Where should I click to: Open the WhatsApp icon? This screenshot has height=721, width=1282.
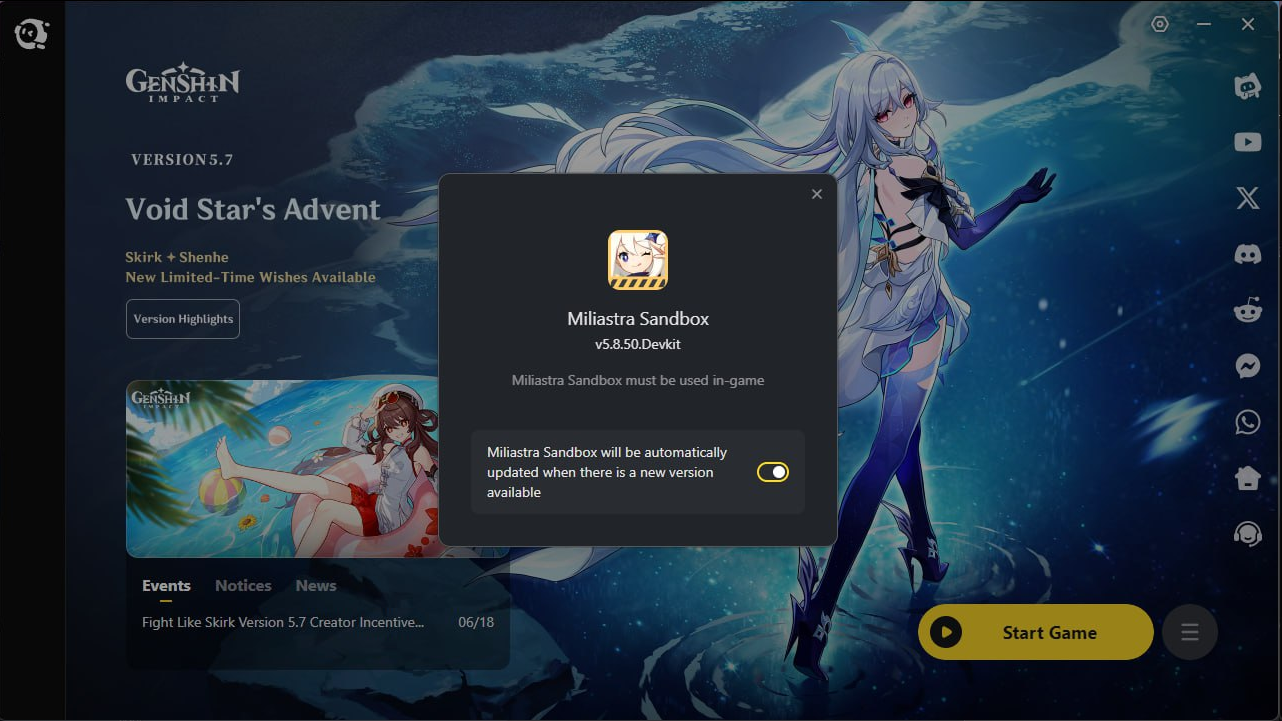(1248, 422)
